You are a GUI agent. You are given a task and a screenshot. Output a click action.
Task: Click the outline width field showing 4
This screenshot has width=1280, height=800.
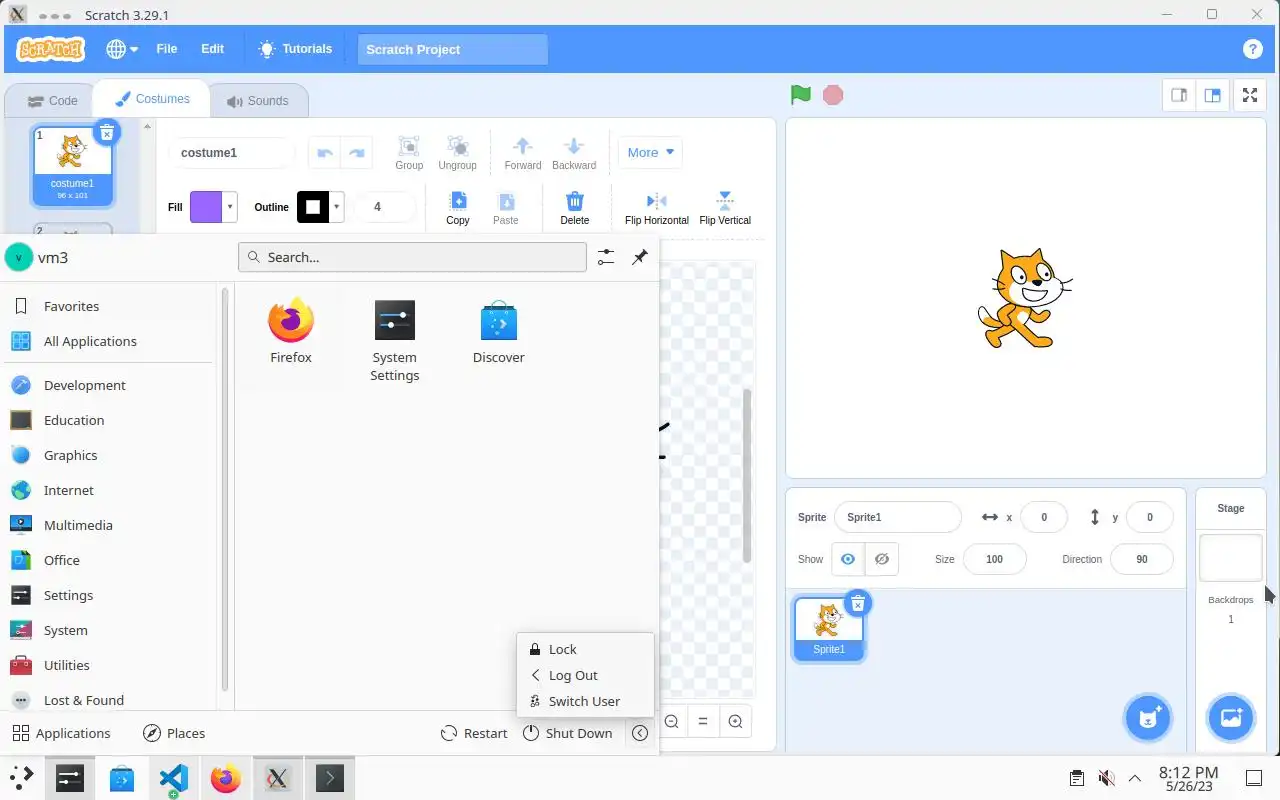click(385, 207)
